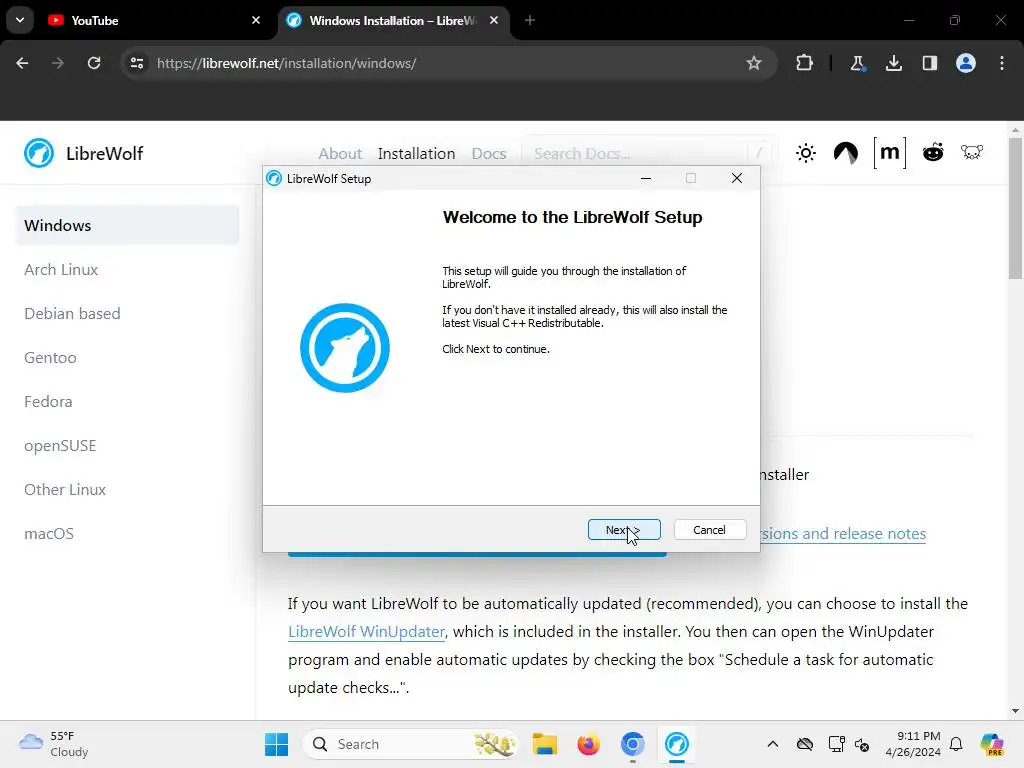Toggle light/dark theme sun icon
The image size is (1024, 768).
click(806, 153)
